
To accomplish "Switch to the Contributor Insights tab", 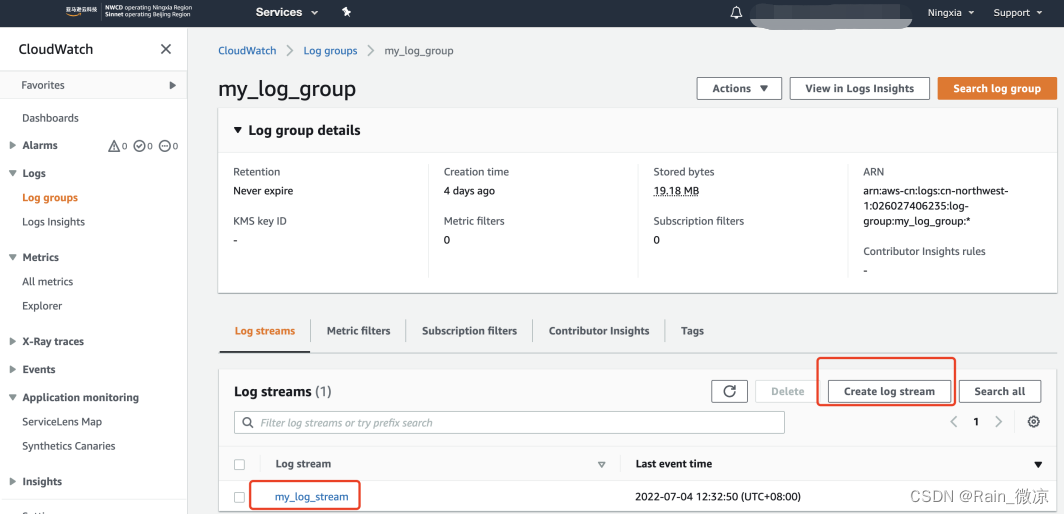I will pos(598,331).
